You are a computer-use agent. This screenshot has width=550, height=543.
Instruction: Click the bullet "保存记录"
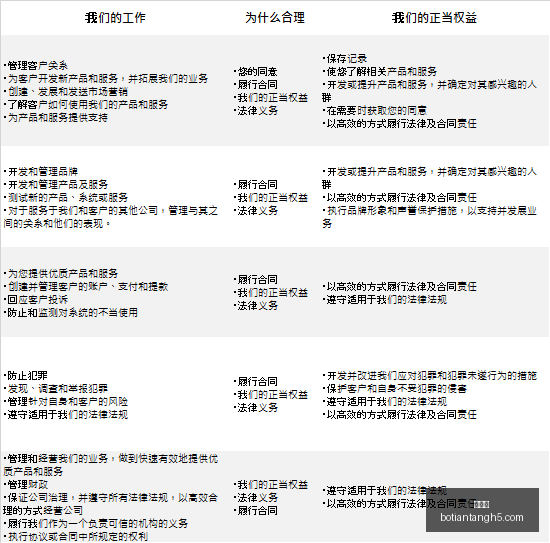pyautogui.click(x=345, y=59)
